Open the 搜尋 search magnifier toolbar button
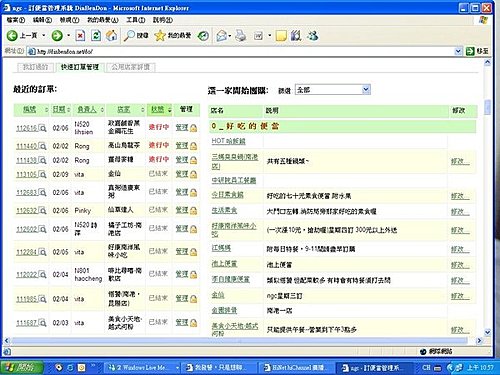Image resolution: width=500 pixels, height=375 pixels. coord(136,36)
